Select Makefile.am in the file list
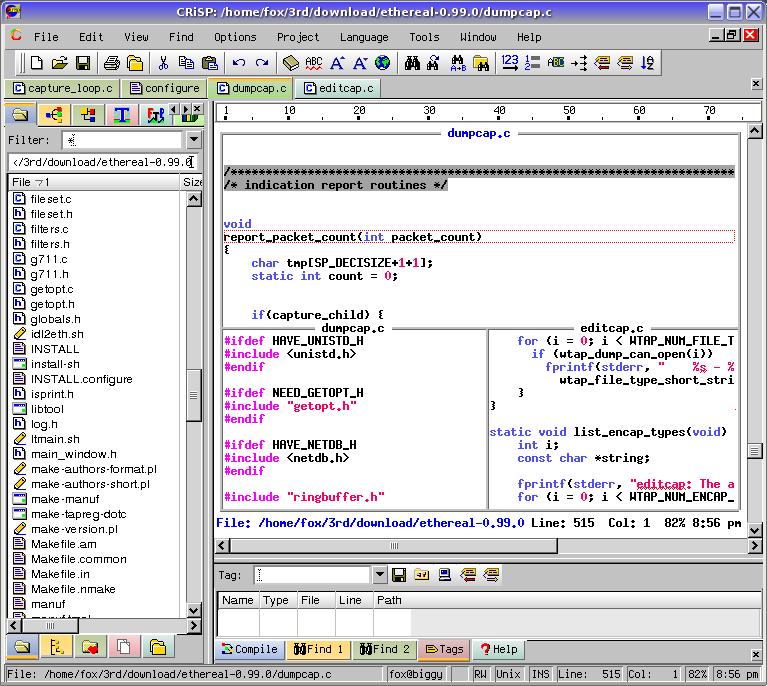Viewport: 767px width, 686px height. pyautogui.click(x=63, y=544)
